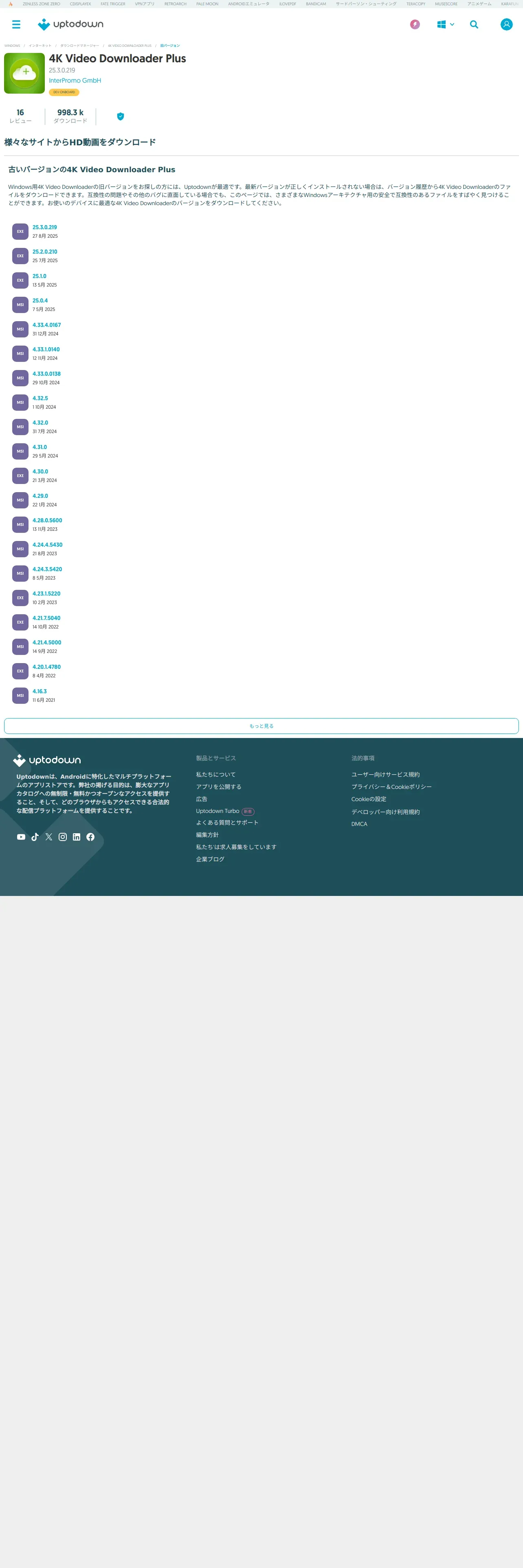Viewport: 523px width, 1568px height.
Task: Select MUSESCORE in top bar
Action: (446, 4)
